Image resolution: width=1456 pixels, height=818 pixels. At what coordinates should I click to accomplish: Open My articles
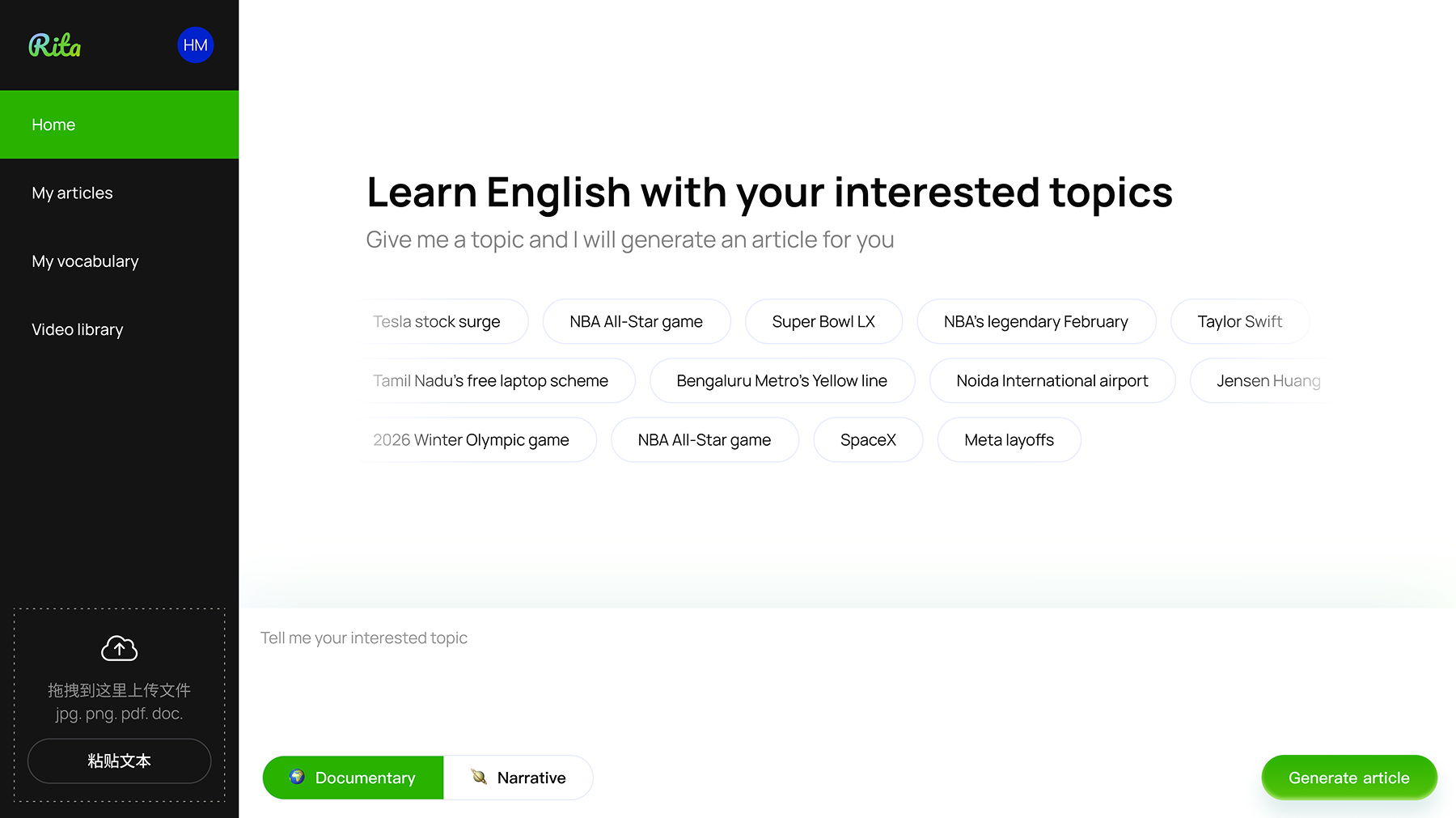119,193
